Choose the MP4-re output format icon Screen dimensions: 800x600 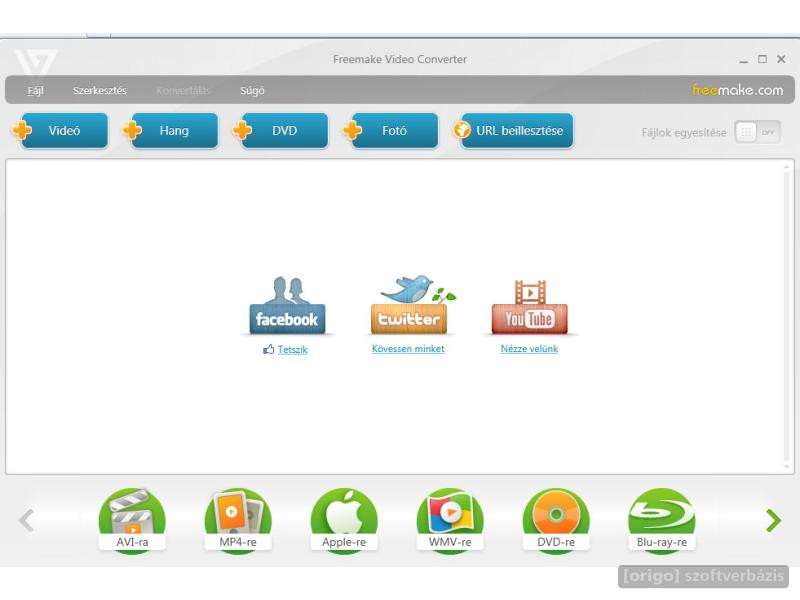coord(238,521)
